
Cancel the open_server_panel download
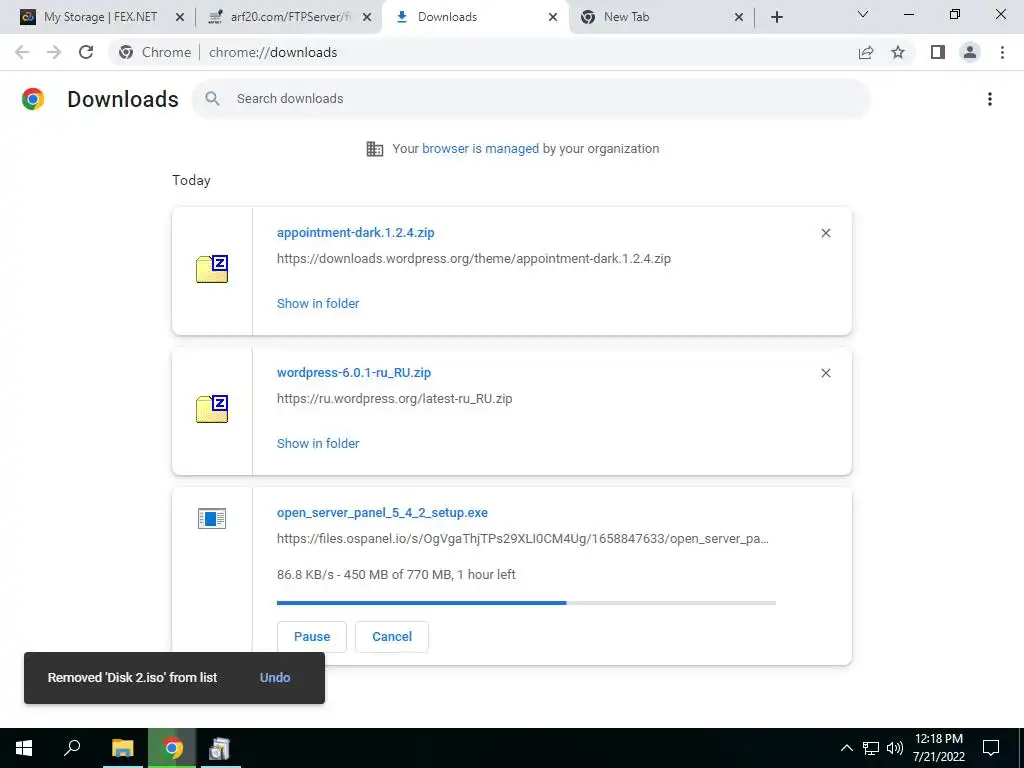click(x=392, y=637)
